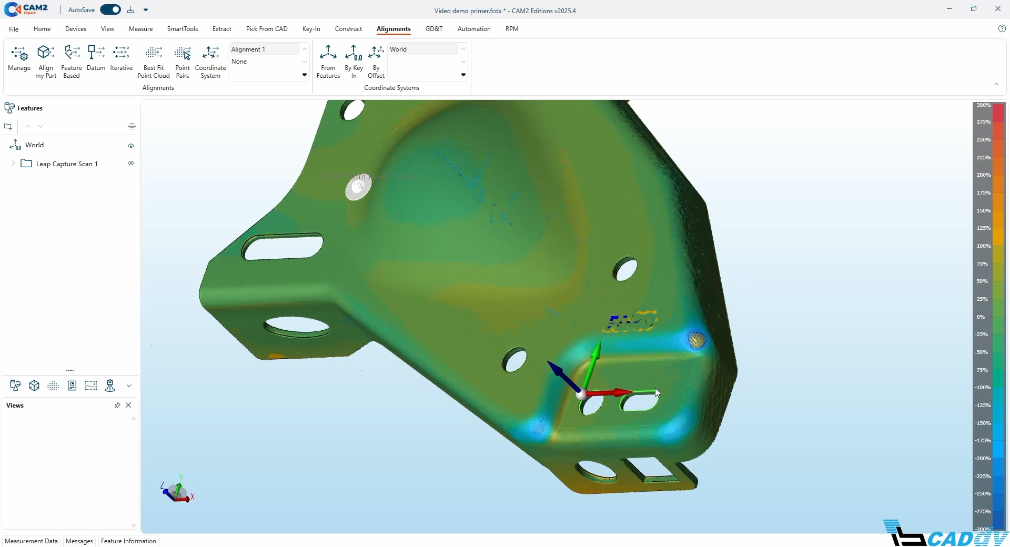Move feature down with the down arrow
1010x547 pixels.
point(41,126)
